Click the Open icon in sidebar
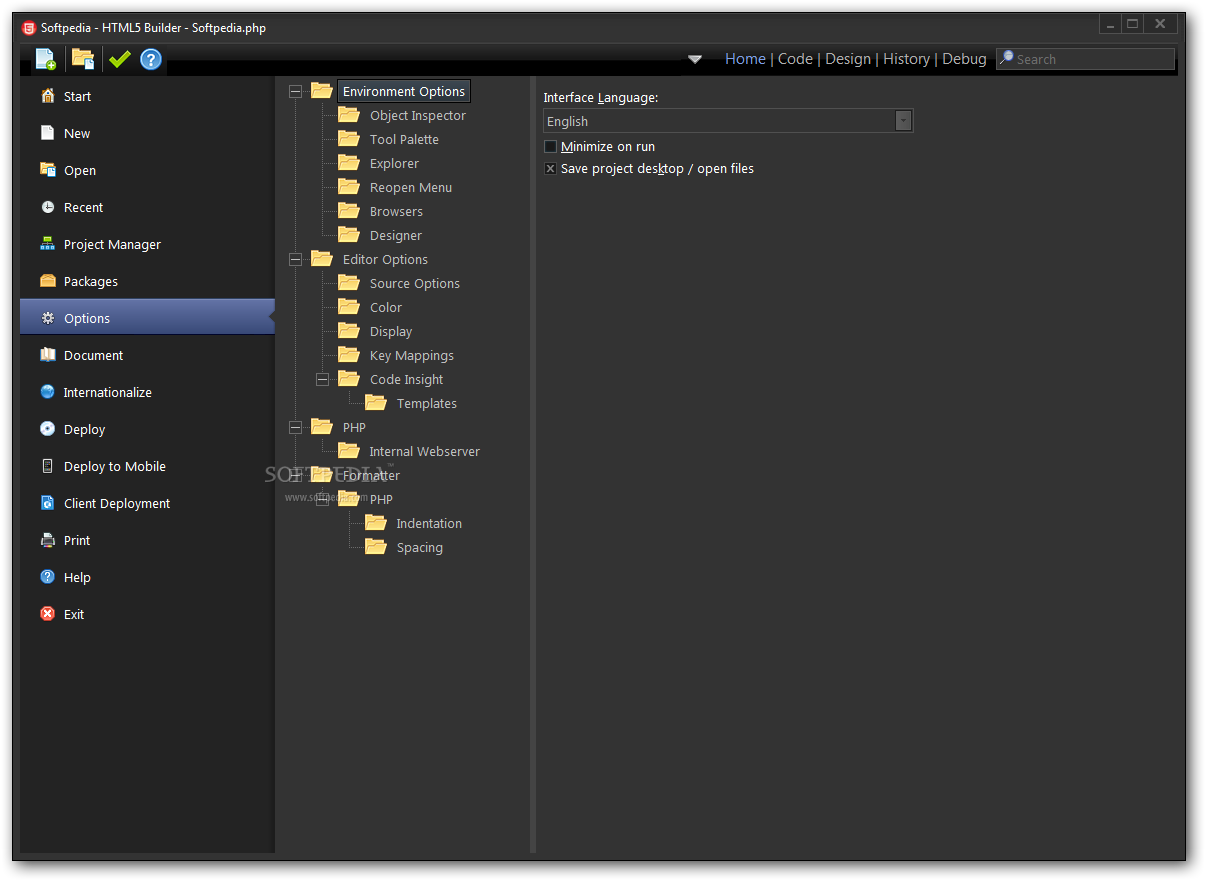The height and width of the screenshot is (881, 1206). [x=48, y=170]
